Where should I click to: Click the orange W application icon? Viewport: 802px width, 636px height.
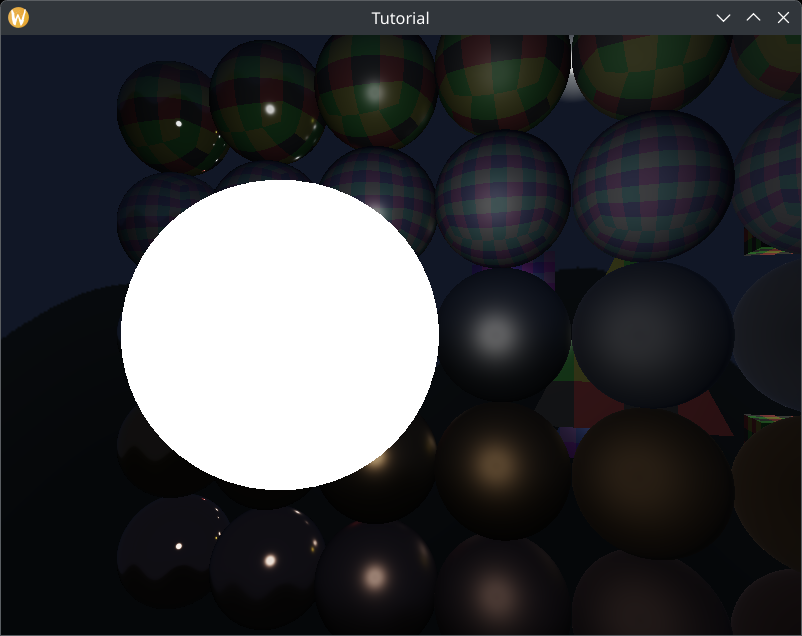[16, 17]
